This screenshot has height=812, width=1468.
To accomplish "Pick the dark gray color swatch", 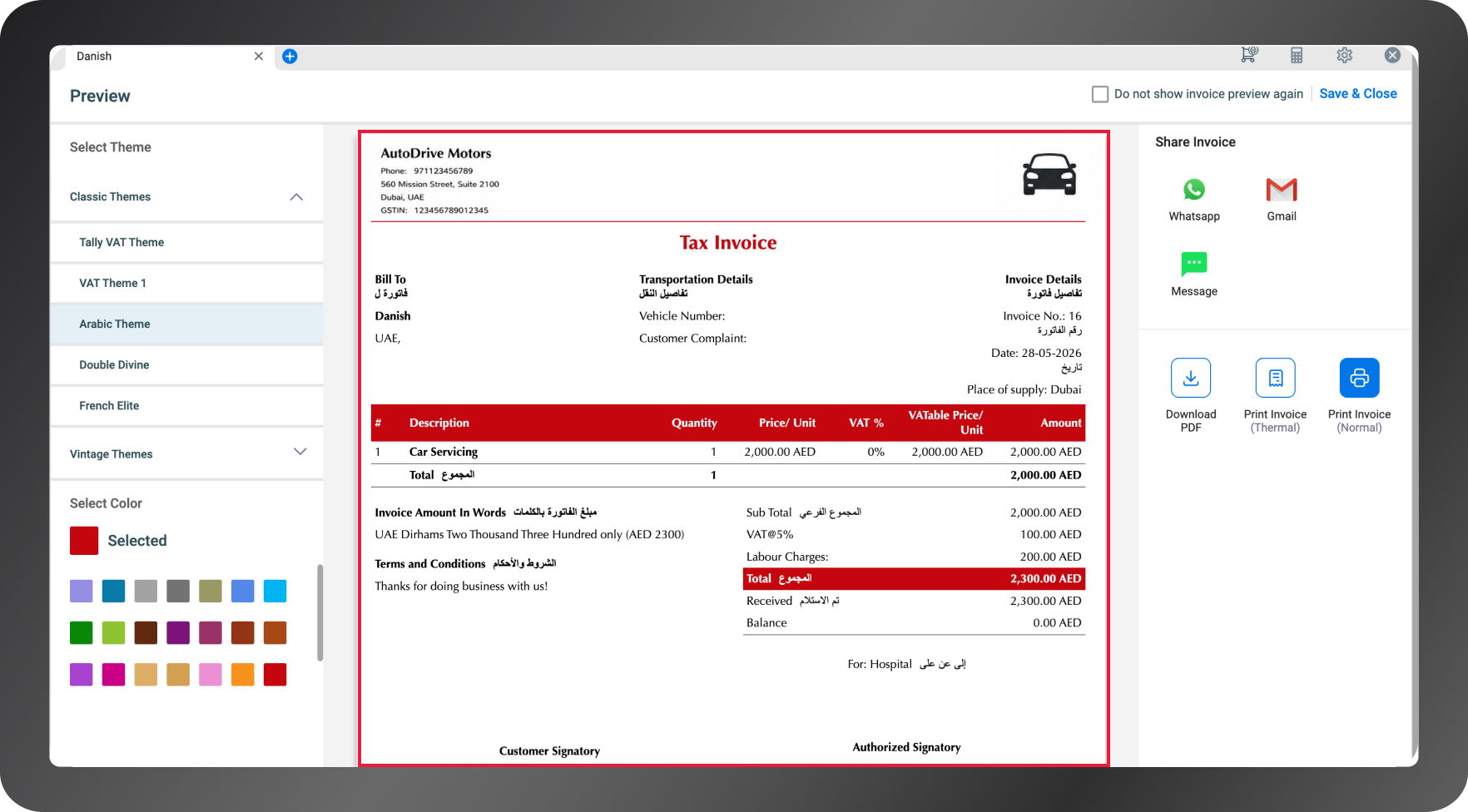I will [x=178, y=591].
